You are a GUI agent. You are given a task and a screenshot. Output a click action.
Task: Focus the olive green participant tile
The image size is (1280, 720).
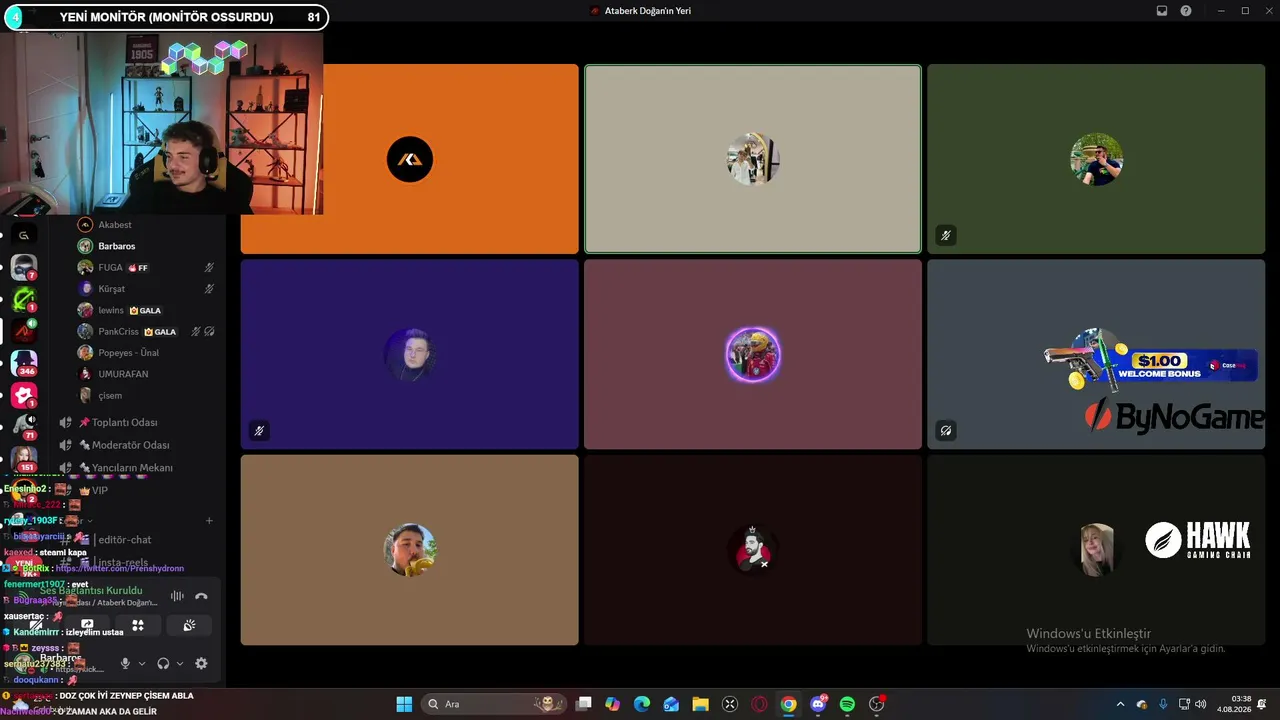(x=1096, y=159)
